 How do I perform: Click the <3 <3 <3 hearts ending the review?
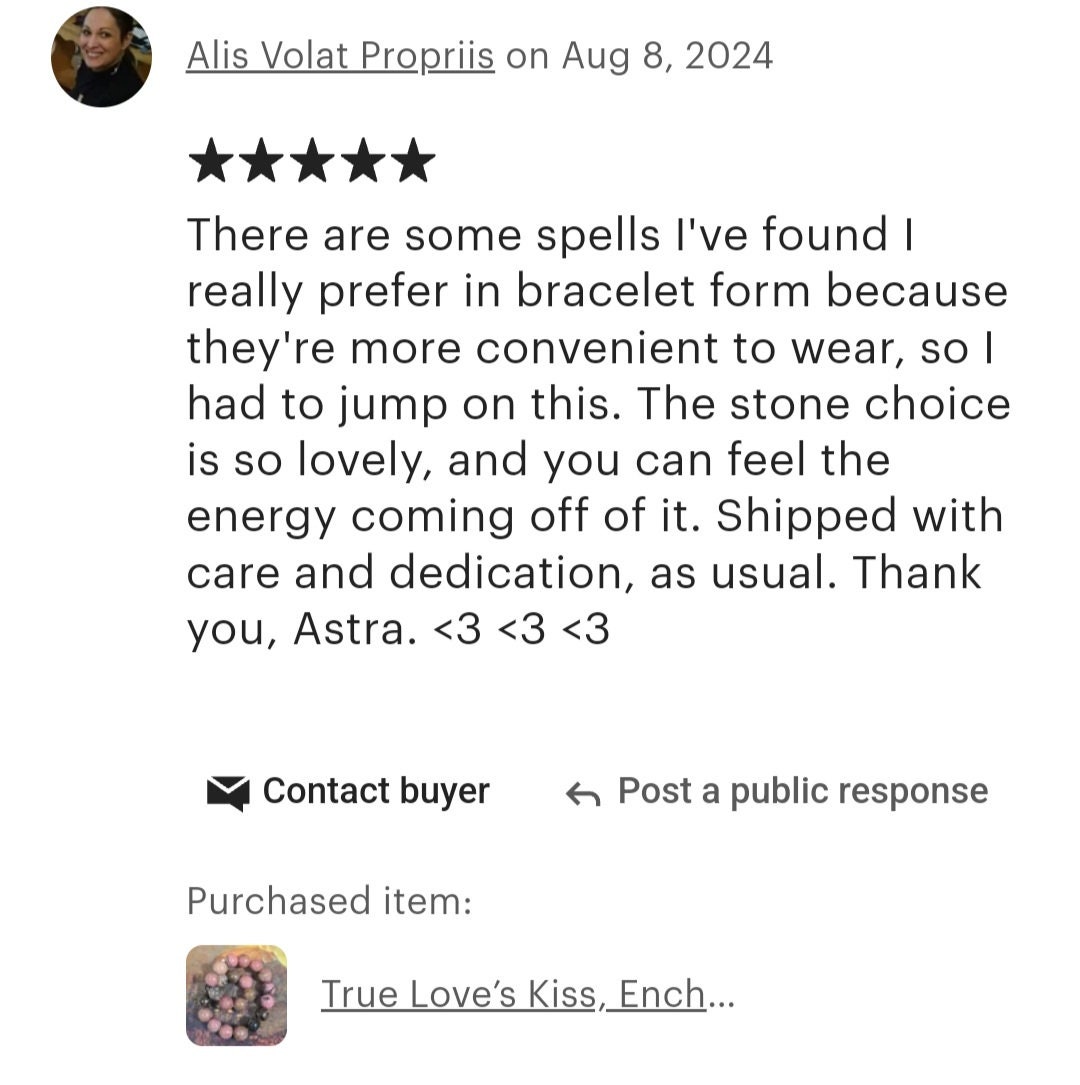click(521, 629)
